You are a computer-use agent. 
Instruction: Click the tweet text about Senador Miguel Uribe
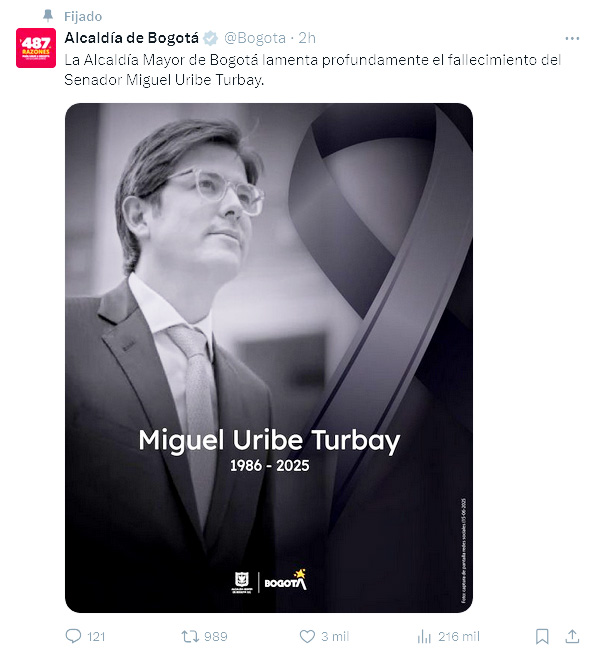[x=313, y=70]
